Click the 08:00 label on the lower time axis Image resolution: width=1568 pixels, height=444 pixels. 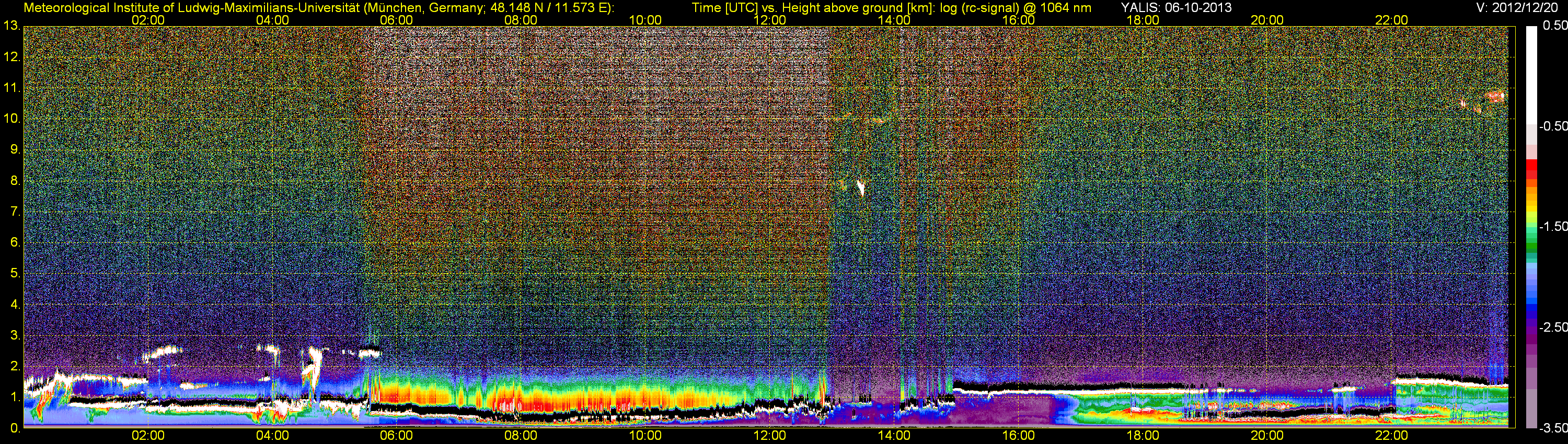(521, 436)
